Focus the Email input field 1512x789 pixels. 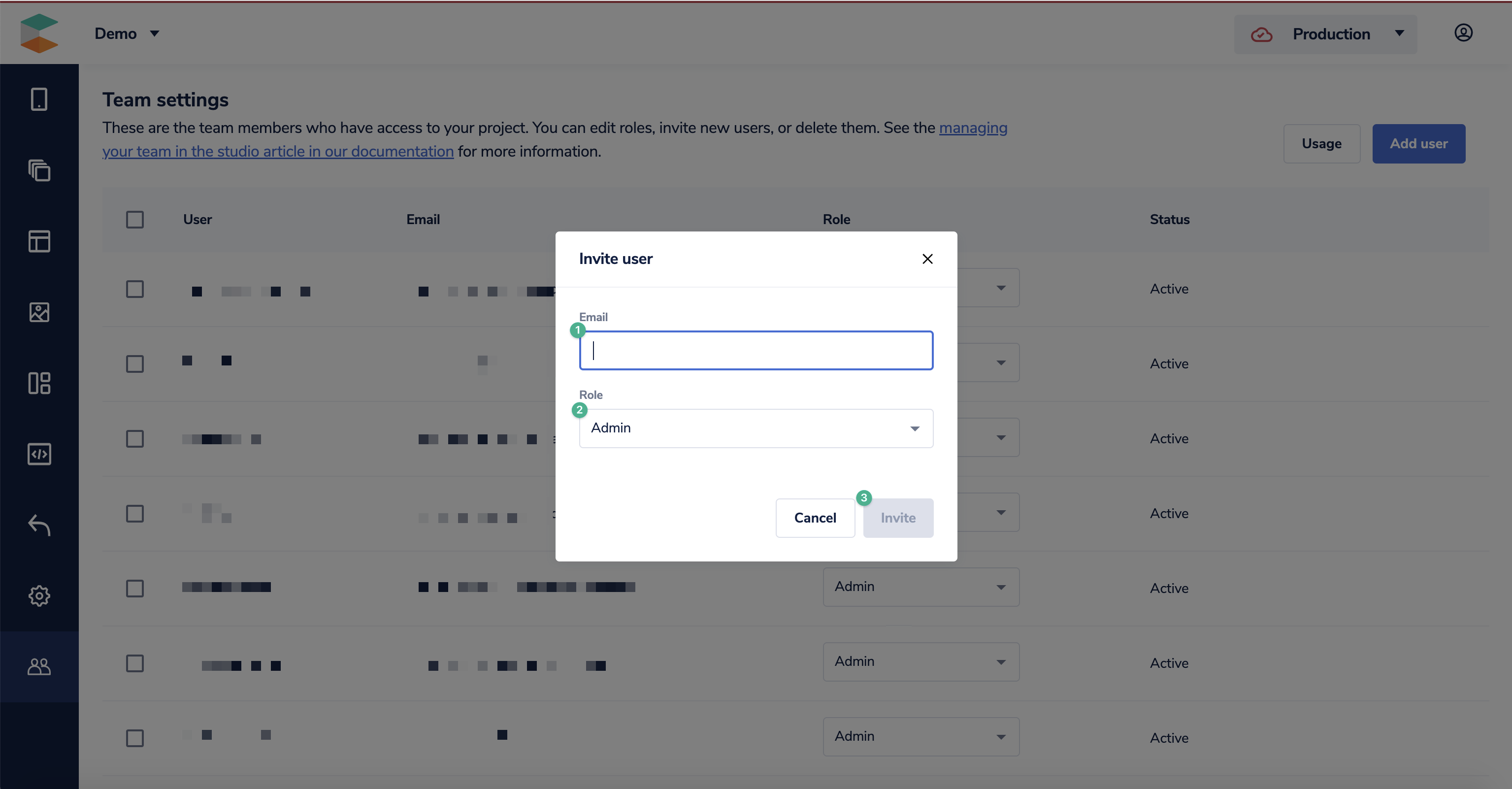tap(756, 351)
